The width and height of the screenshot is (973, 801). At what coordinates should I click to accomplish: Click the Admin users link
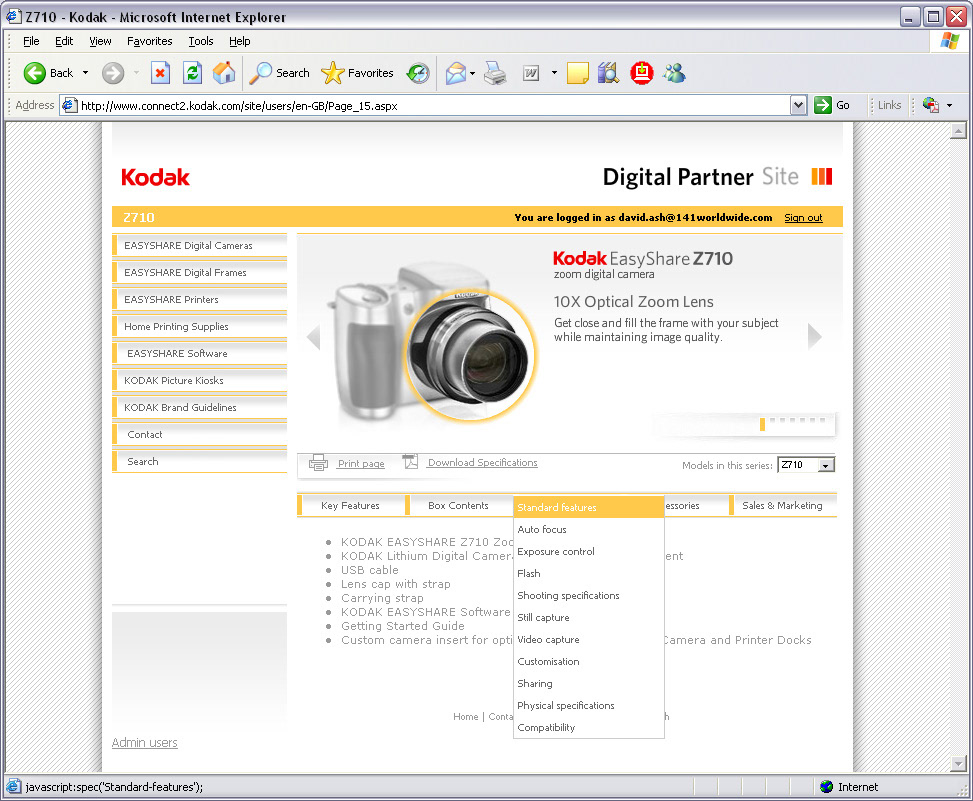[x=145, y=743]
